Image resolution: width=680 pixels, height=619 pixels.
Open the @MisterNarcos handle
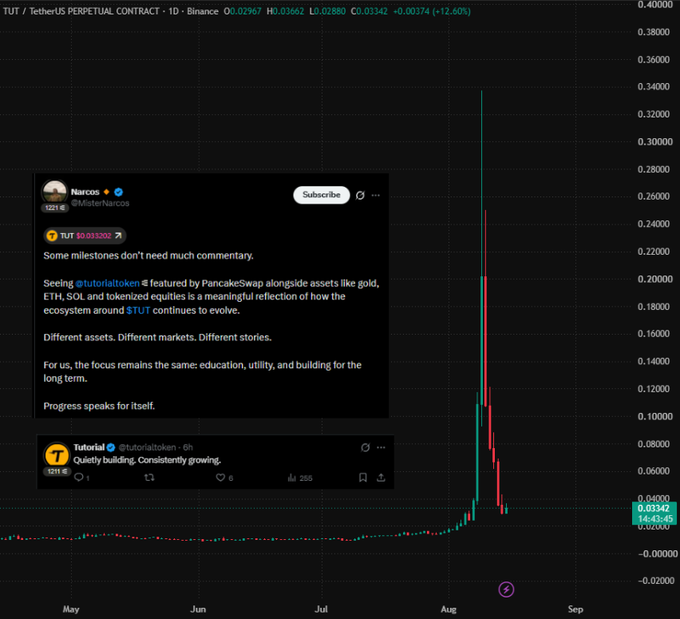100,203
